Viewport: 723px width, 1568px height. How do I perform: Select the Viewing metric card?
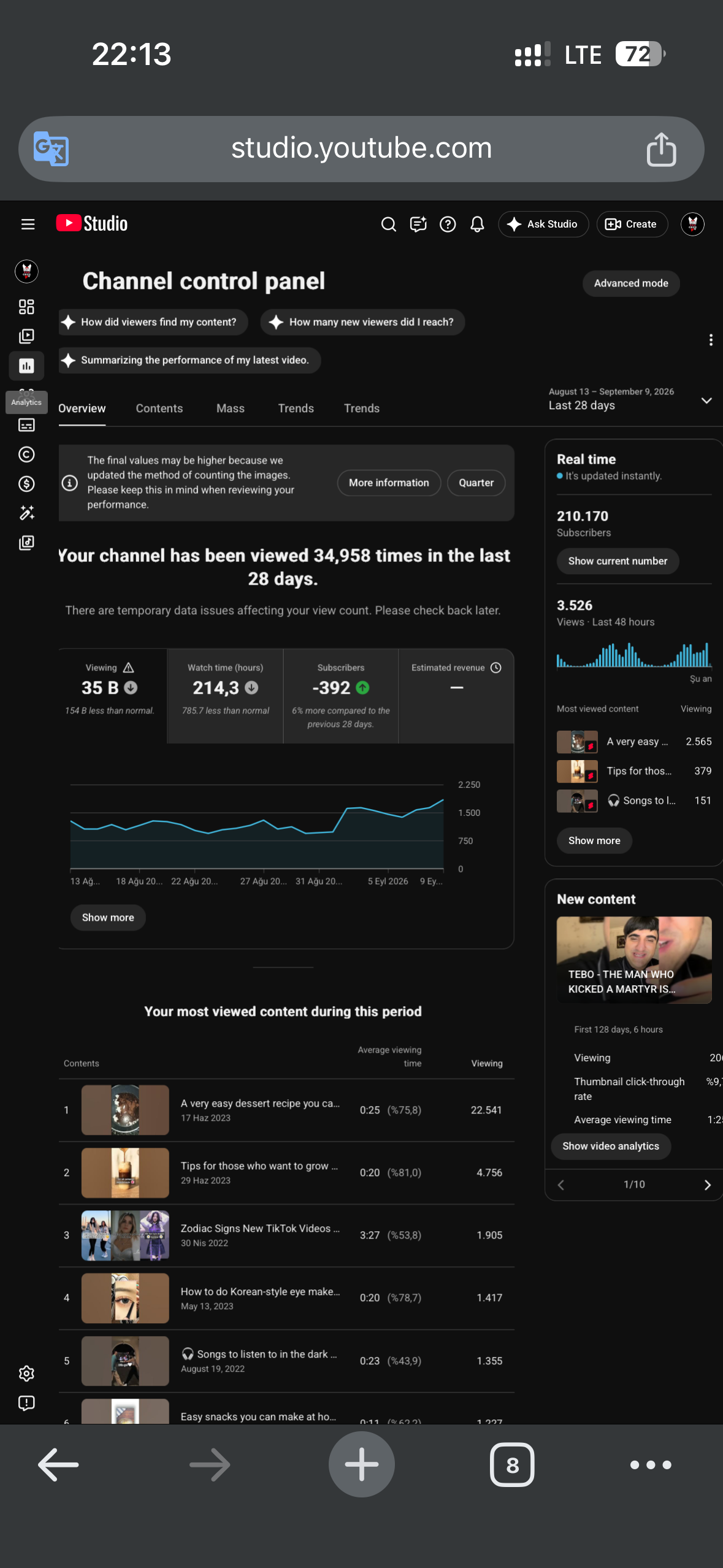pyautogui.click(x=112, y=696)
